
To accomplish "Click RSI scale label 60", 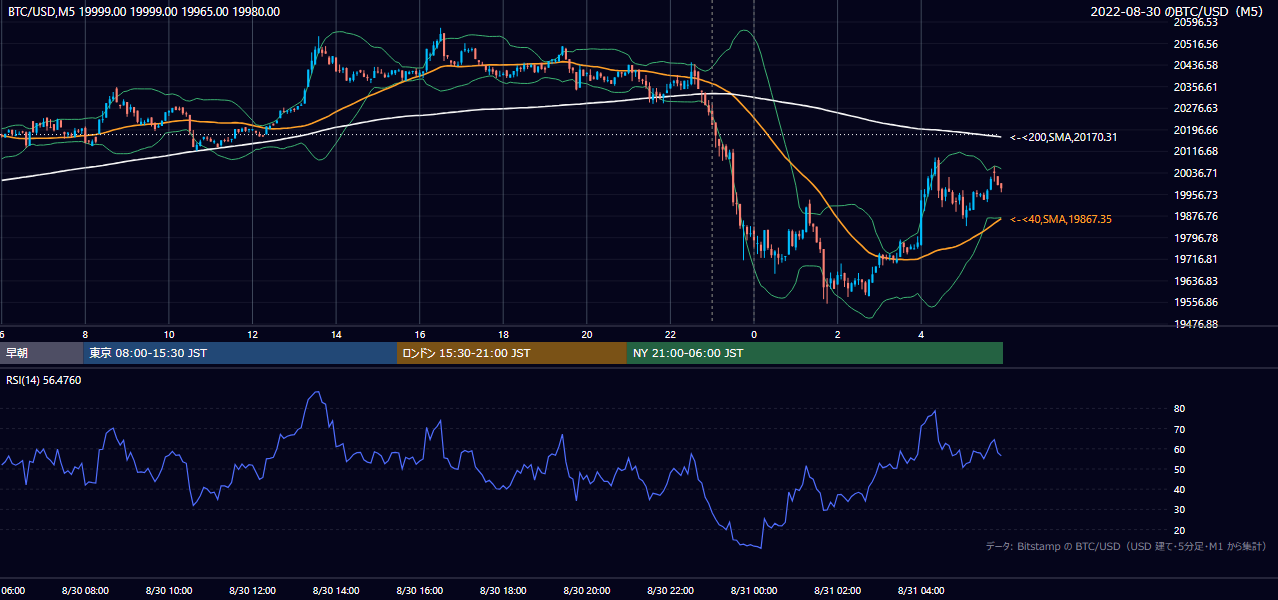I will click(x=1179, y=449).
